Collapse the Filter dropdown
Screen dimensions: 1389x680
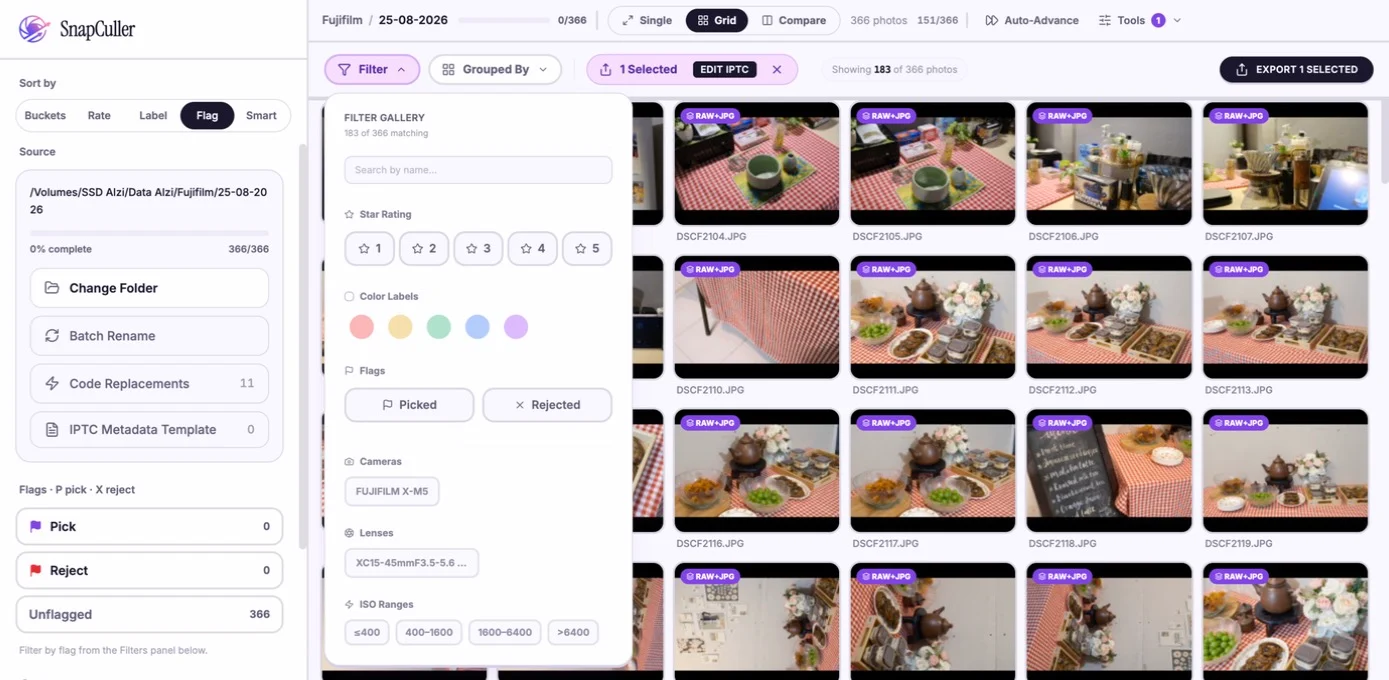click(372, 69)
